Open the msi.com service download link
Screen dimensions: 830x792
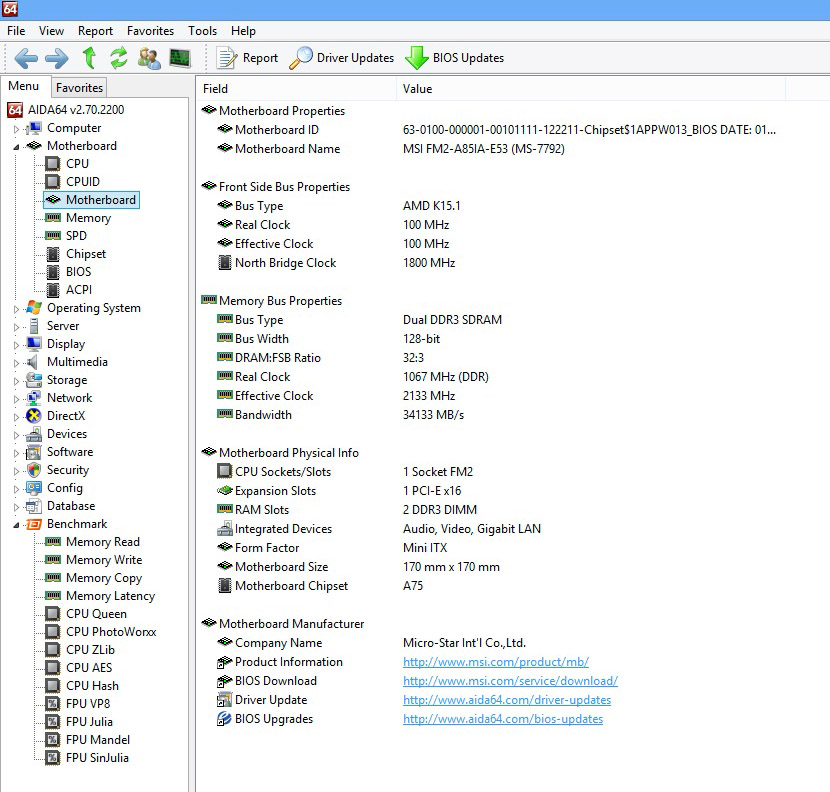click(510, 681)
